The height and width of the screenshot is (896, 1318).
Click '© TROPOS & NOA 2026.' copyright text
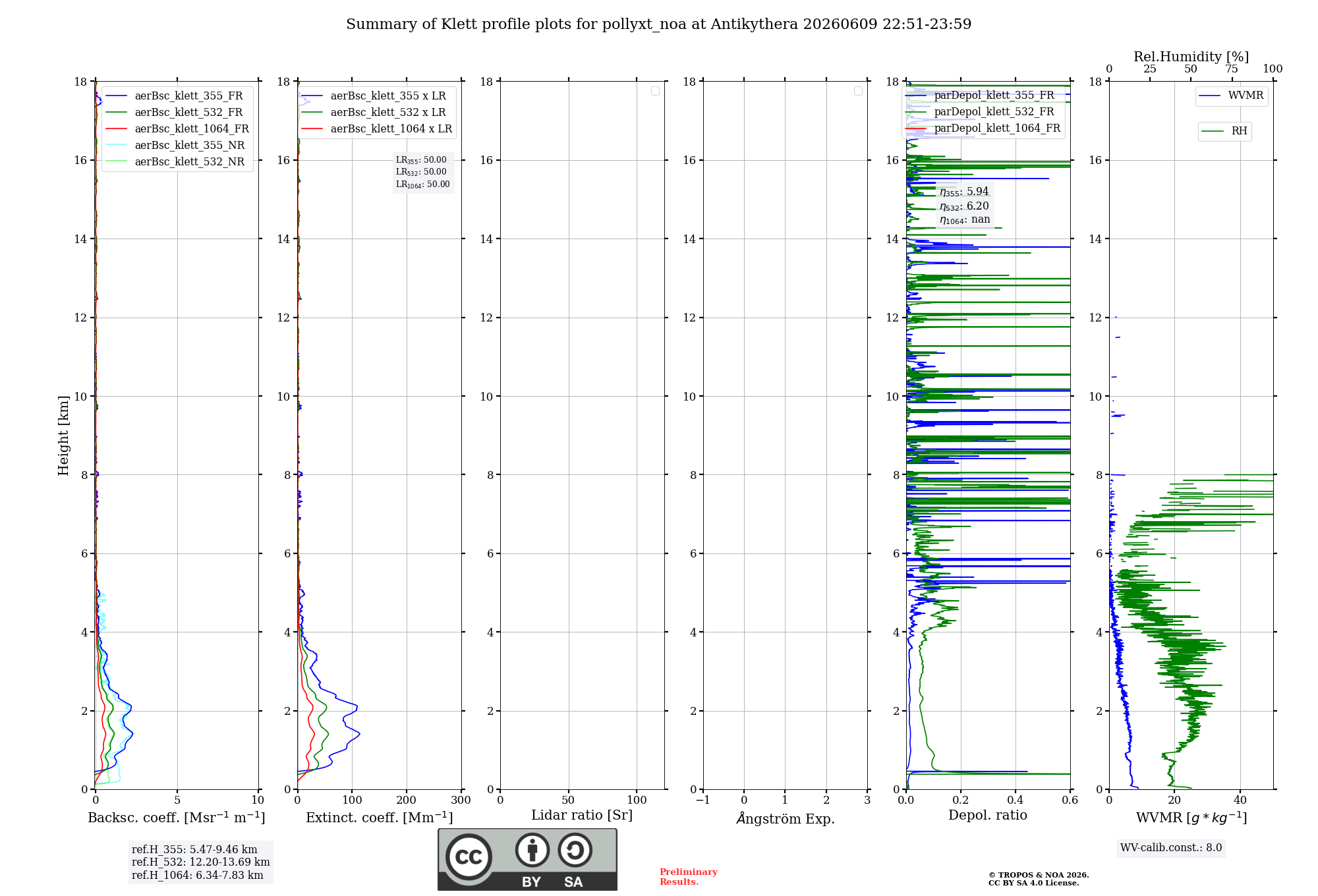pyautogui.click(x=1039, y=875)
